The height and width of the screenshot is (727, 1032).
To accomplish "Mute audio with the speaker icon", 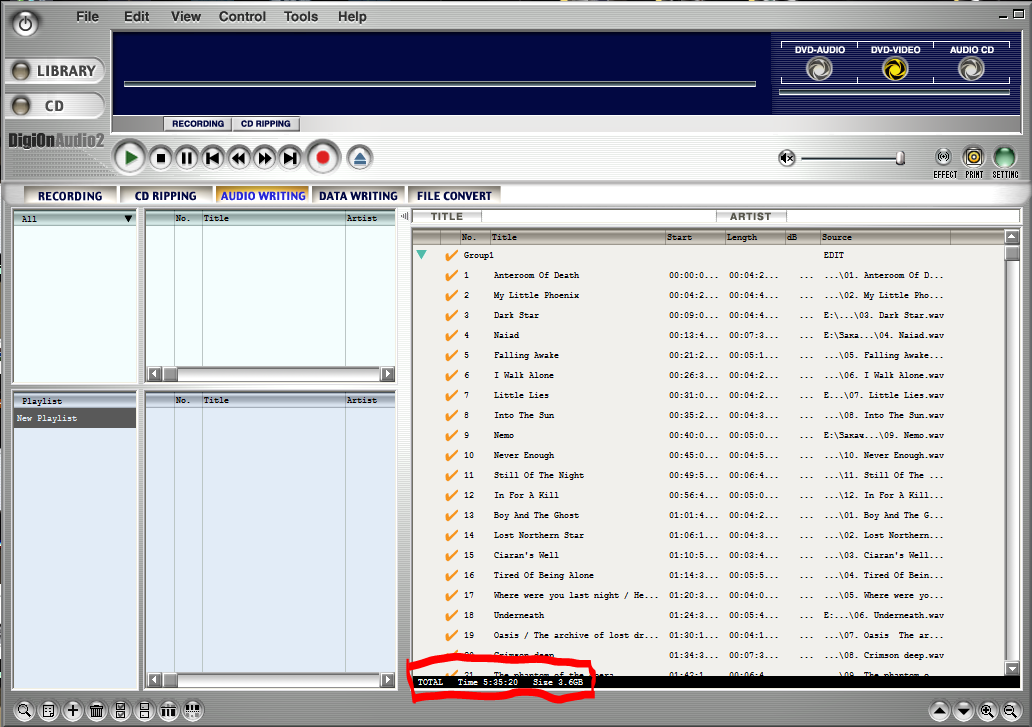I will pyautogui.click(x=787, y=158).
